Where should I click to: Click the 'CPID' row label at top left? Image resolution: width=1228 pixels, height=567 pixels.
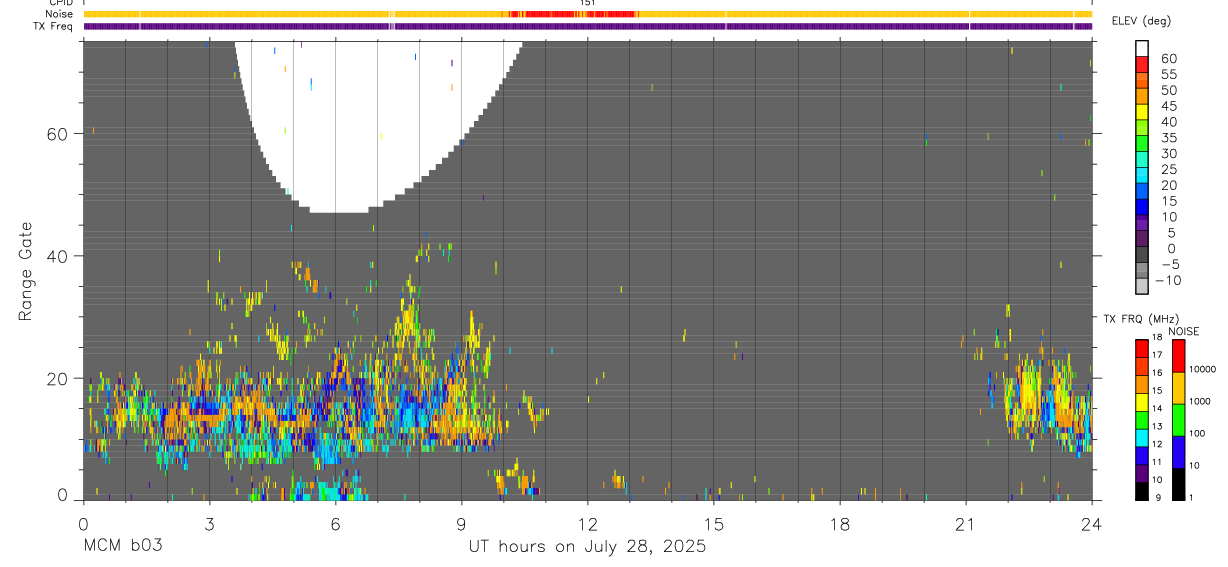pyautogui.click(x=62, y=3)
